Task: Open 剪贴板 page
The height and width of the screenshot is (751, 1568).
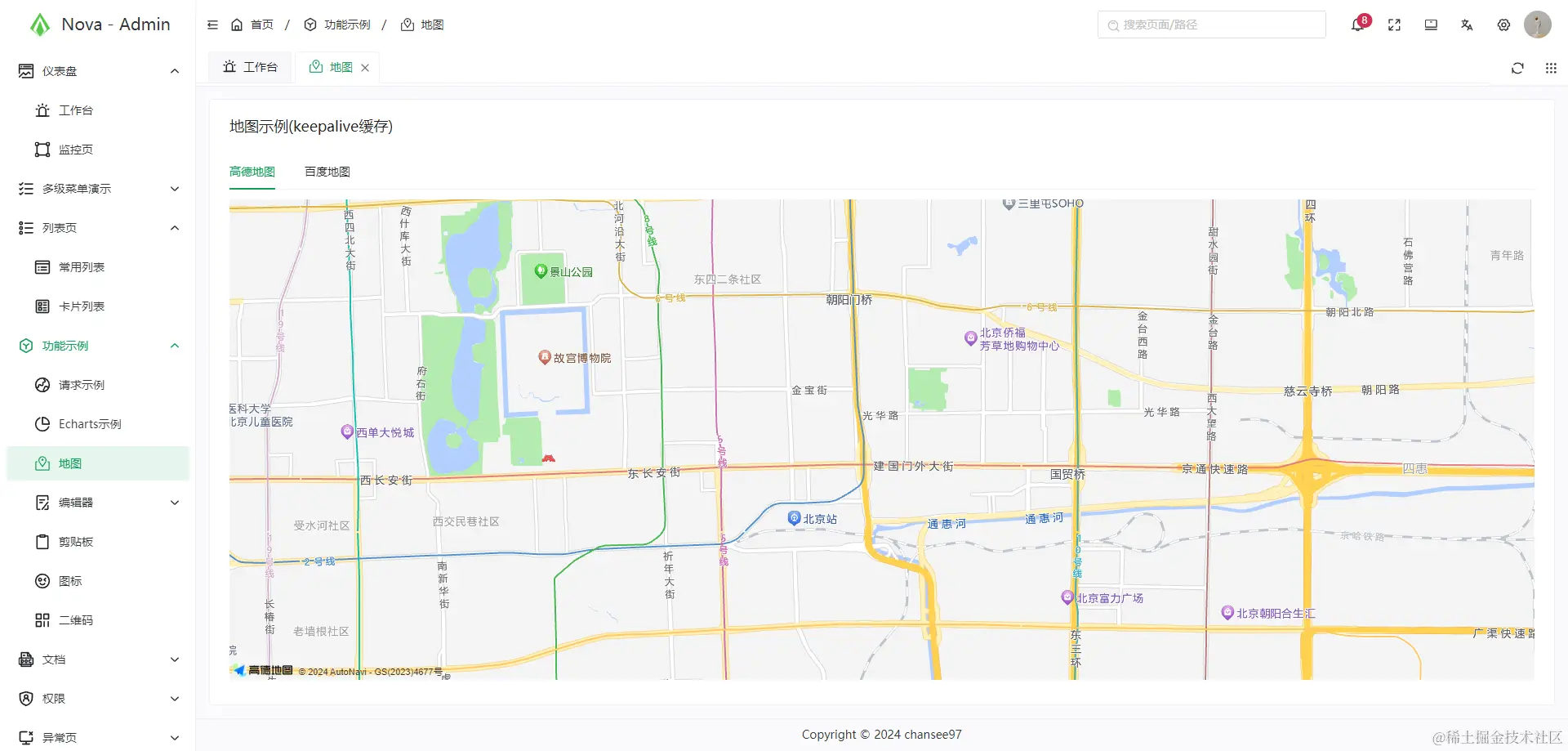Action: (98, 542)
